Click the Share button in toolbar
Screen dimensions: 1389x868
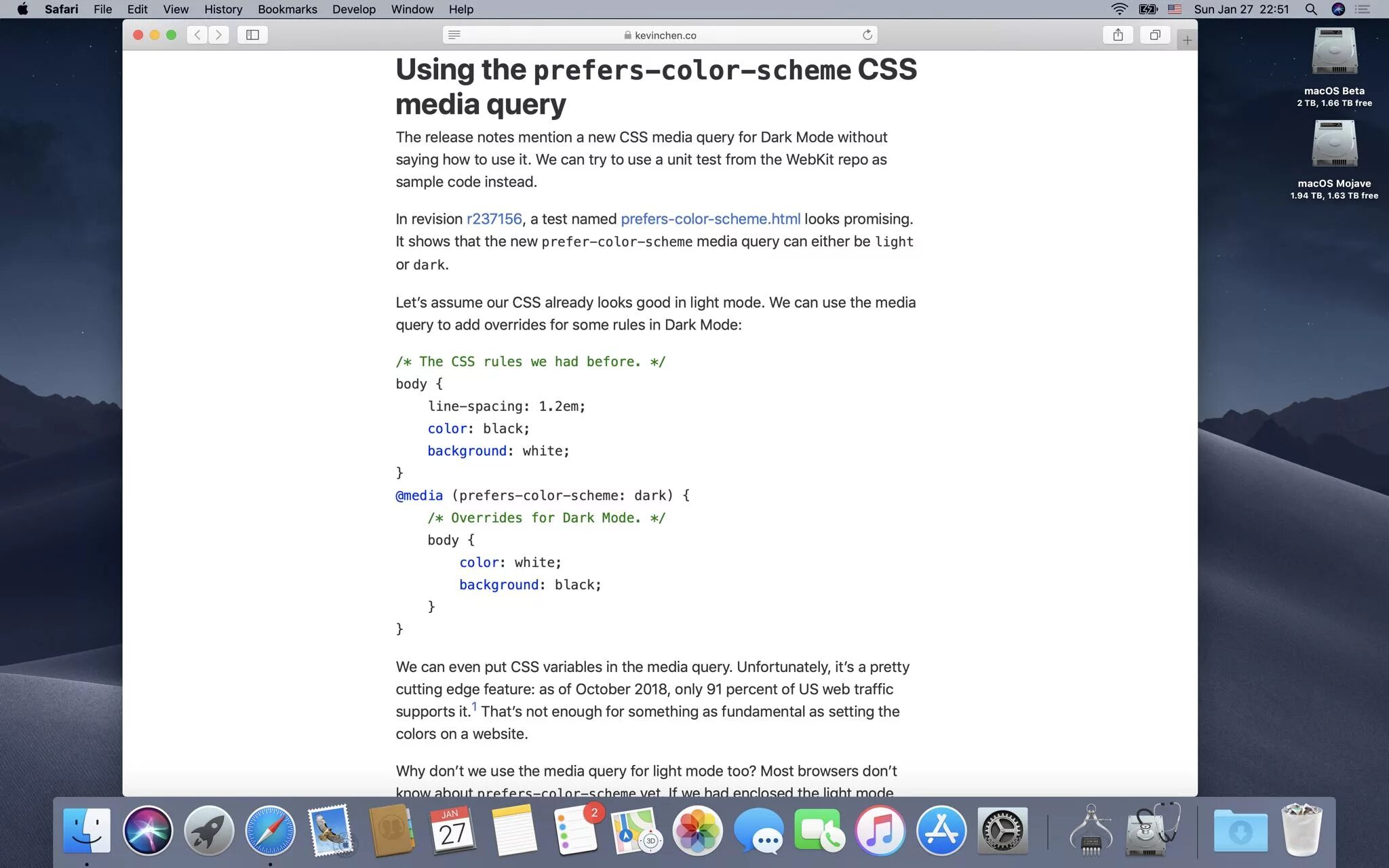point(1118,35)
